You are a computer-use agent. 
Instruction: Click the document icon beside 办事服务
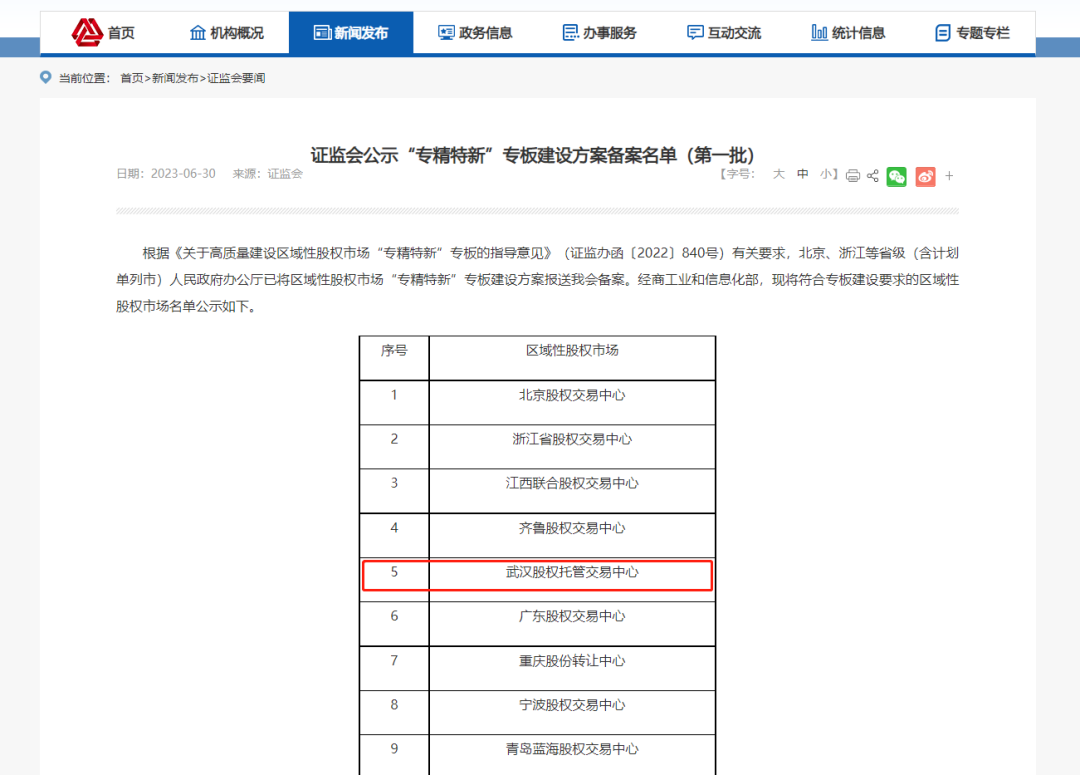point(570,32)
